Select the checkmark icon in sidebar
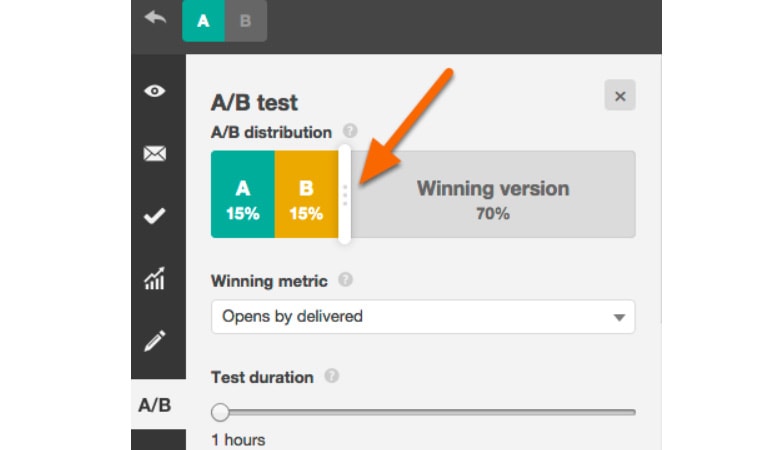Image resolution: width=768 pixels, height=450 pixels. coord(155,216)
